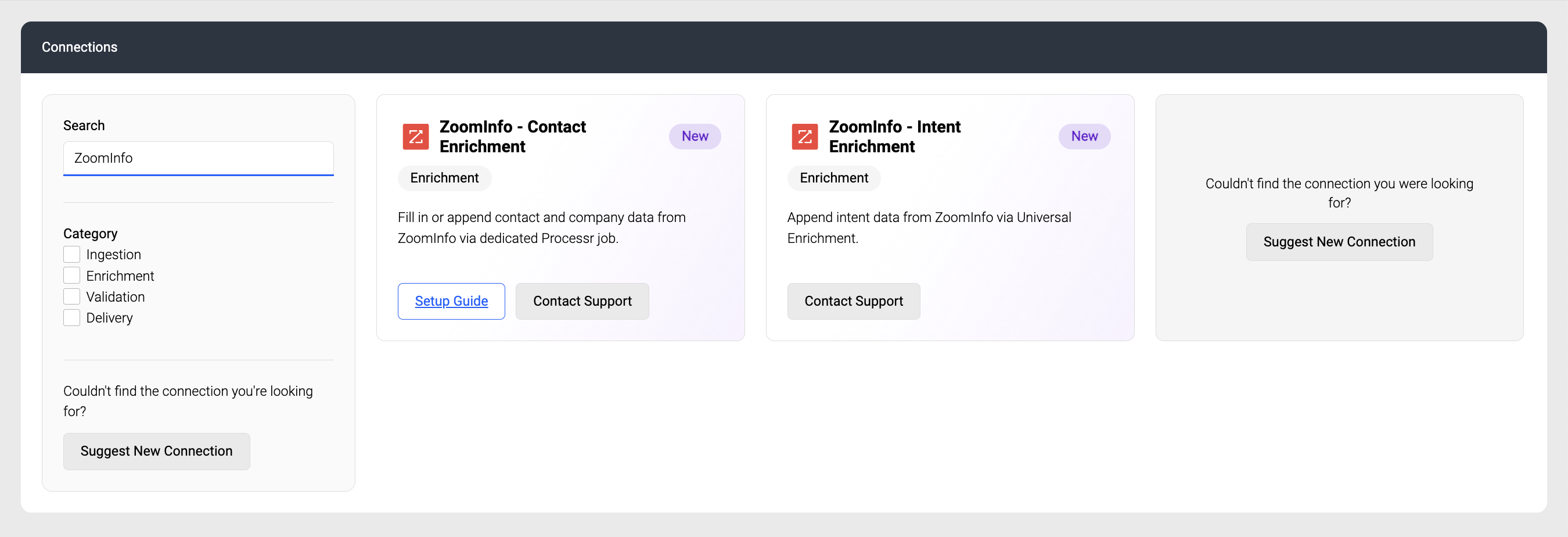Click the ZoomInfo logo on Contact Enrichment card
The image size is (1568, 537).
click(416, 137)
